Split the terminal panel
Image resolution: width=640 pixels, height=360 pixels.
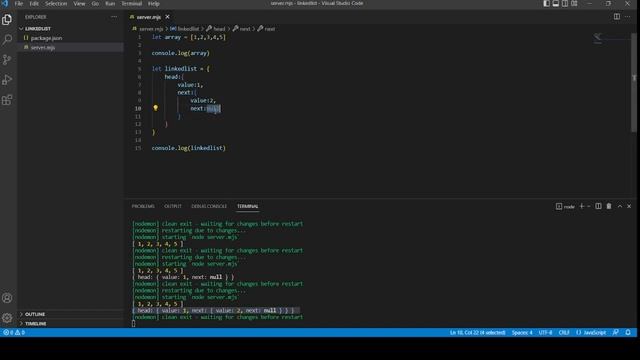(598, 206)
